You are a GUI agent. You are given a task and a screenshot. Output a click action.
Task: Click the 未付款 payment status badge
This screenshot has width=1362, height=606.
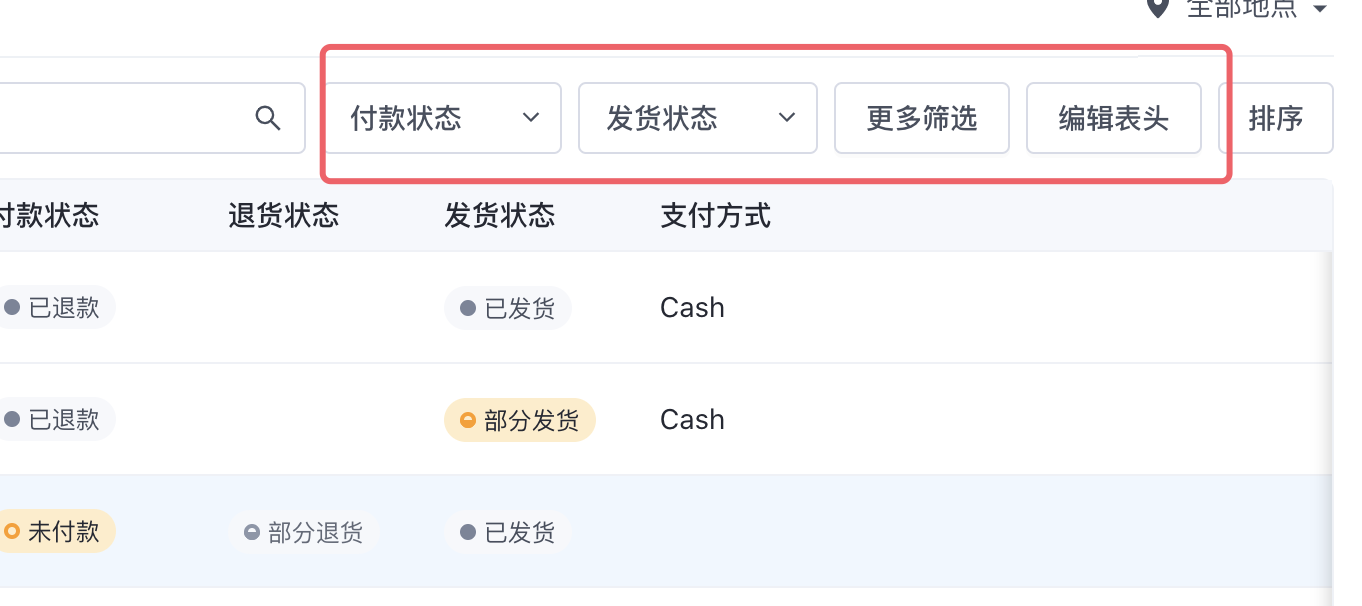coord(56,532)
